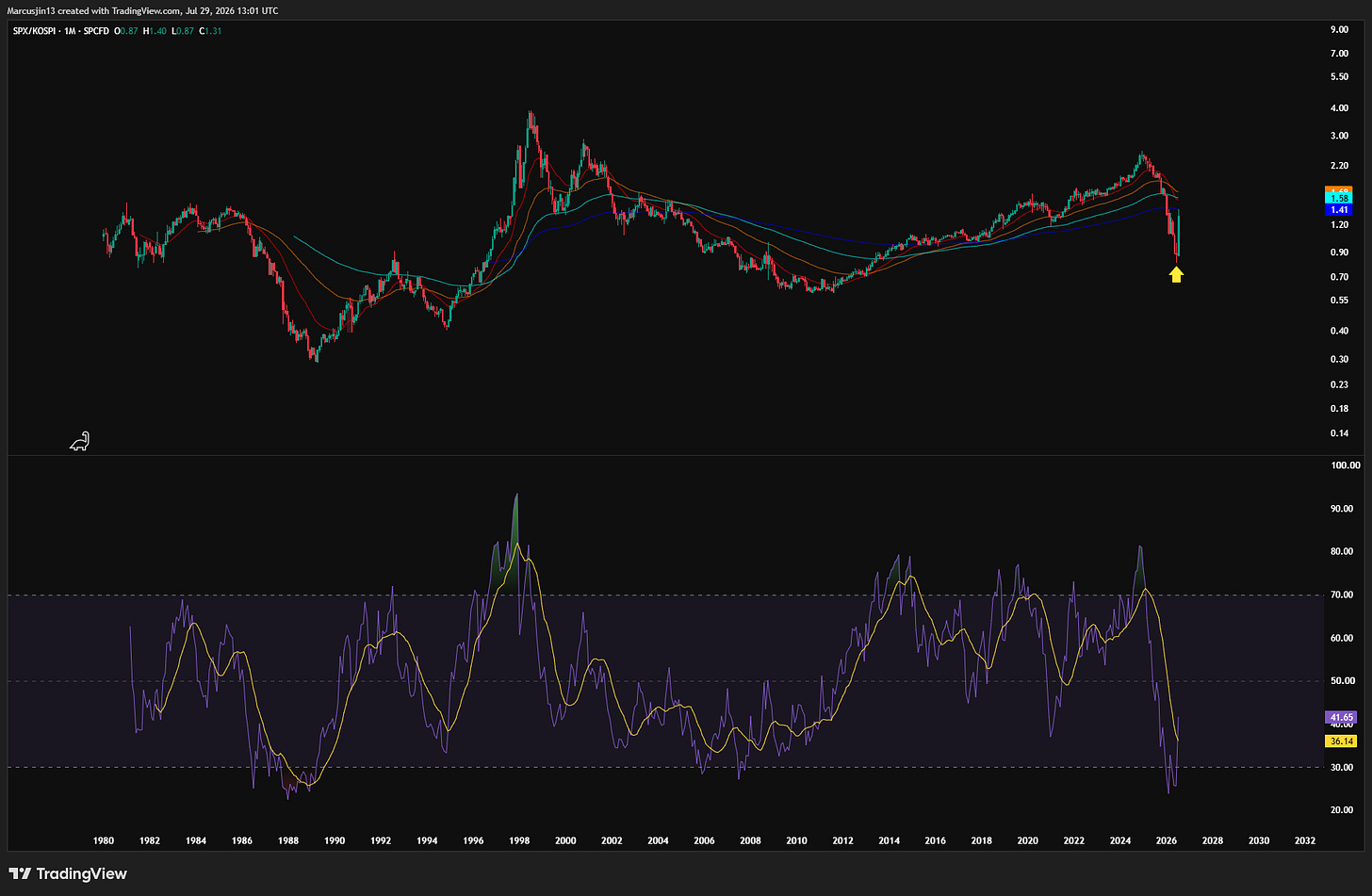Click the yellow 36.14 RSI tag

(1340, 741)
